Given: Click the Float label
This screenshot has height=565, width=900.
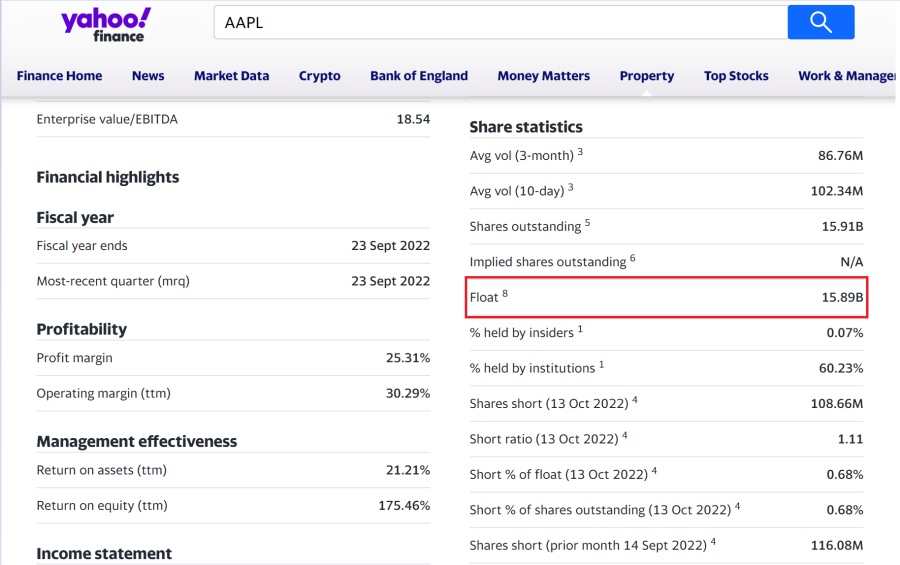Looking at the screenshot, I should click(488, 297).
